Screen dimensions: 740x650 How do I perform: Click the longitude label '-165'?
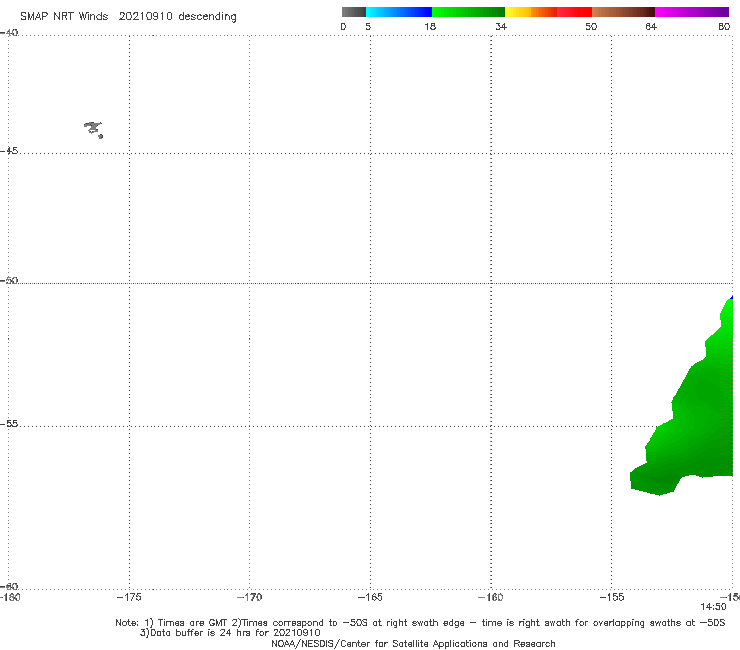(x=370, y=597)
